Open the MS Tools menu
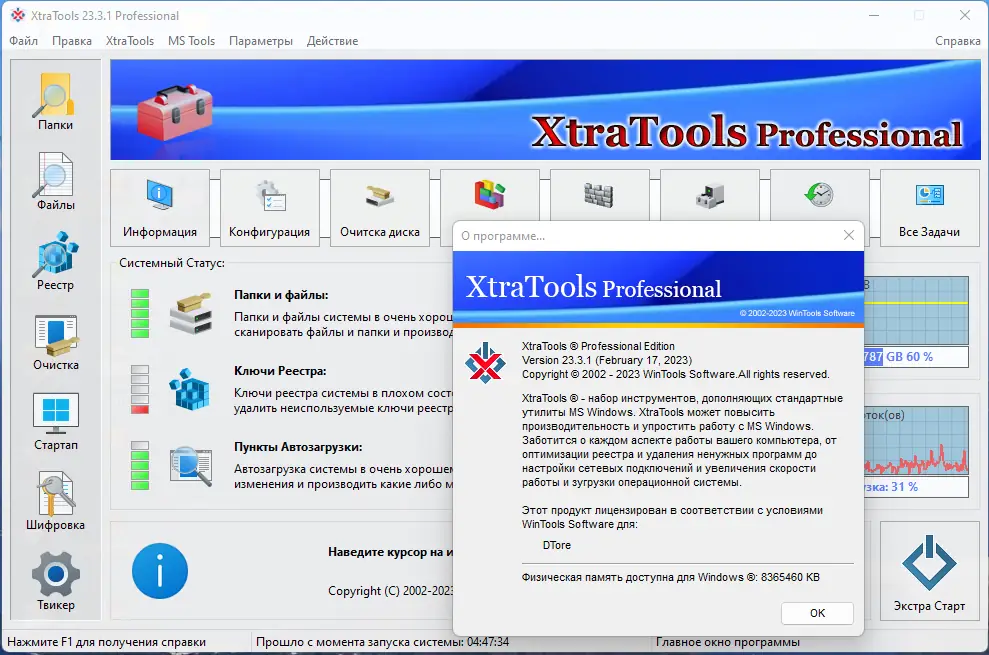The height and width of the screenshot is (655, 989). [x=191, y=41]
